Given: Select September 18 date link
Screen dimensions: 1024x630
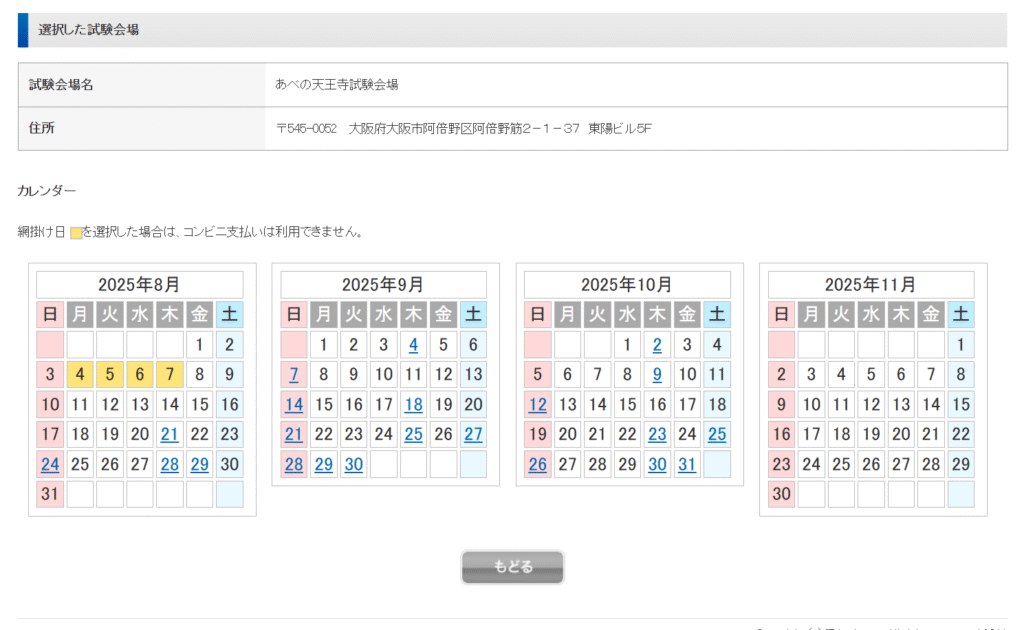Looking at the screenshot, I should [x=413, y=405].
